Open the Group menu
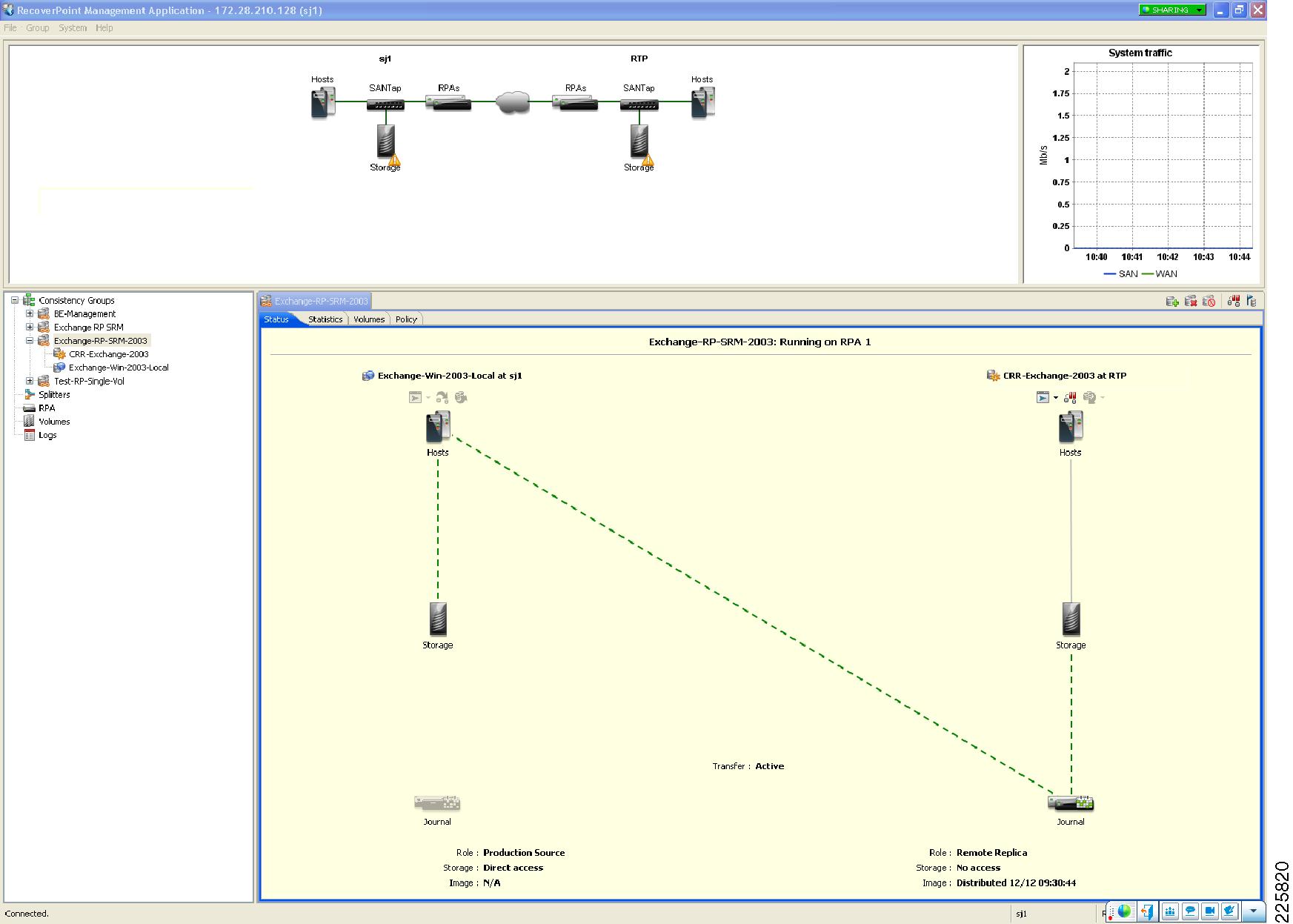The width and height of the screenshot is (1293, 924). 37,27
